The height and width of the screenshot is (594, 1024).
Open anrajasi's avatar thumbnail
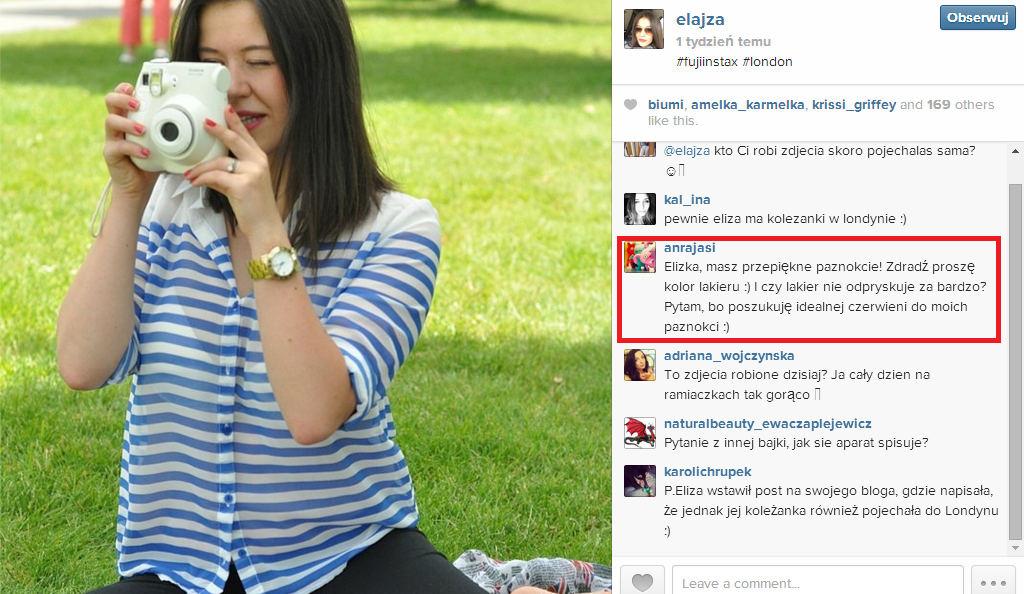click(x=640, y=257)
